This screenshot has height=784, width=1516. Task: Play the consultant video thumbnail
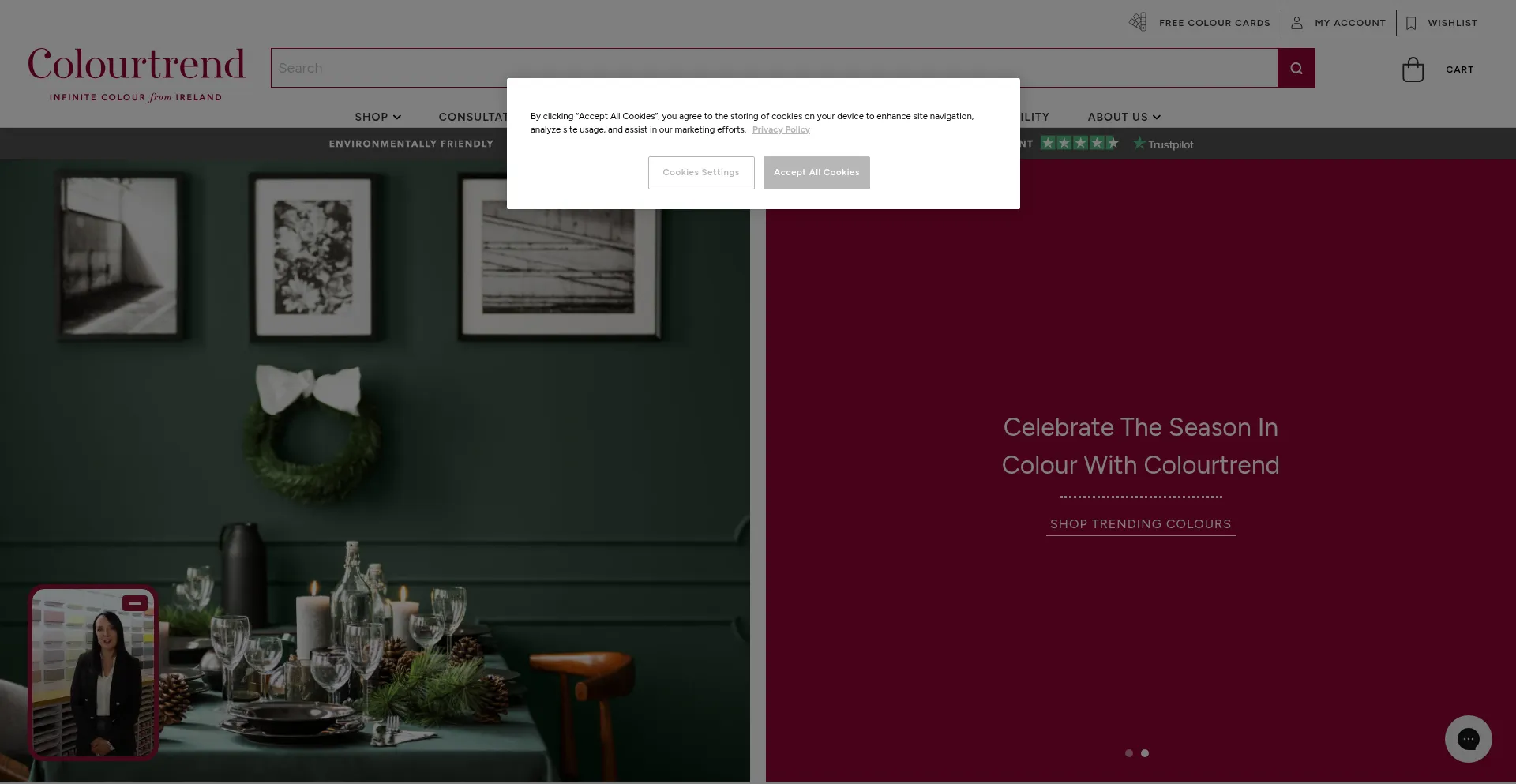(93, 673)
